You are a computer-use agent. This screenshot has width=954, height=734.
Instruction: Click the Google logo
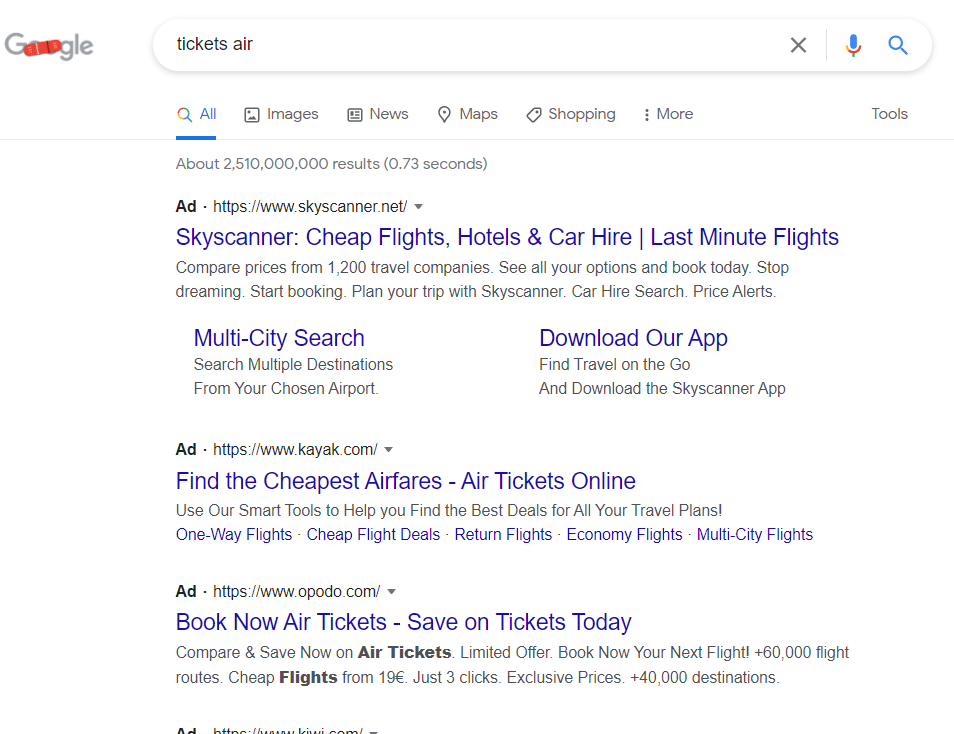tap(50, 46)
